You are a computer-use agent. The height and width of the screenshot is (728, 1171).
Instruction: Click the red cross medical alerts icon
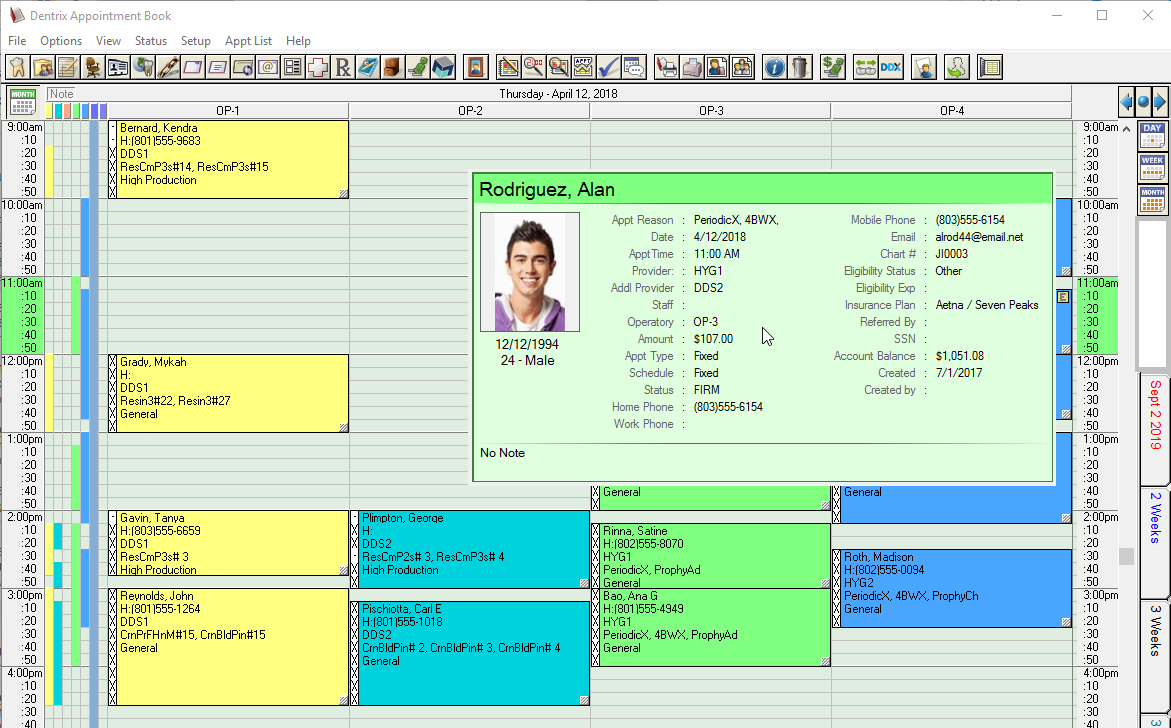point(317,67)
